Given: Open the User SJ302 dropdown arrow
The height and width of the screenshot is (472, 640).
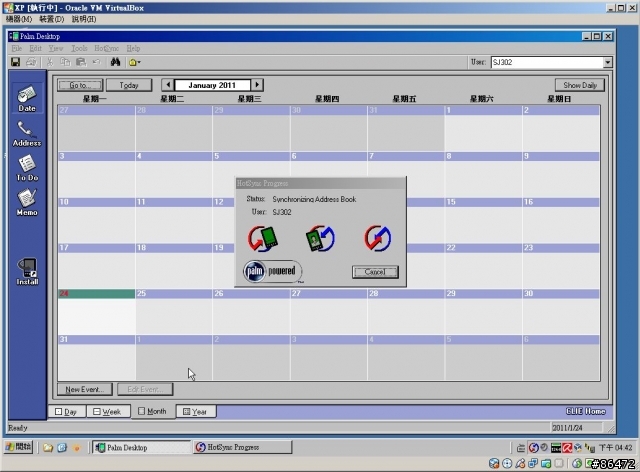Looking at the screenshot, I should 607,62.
